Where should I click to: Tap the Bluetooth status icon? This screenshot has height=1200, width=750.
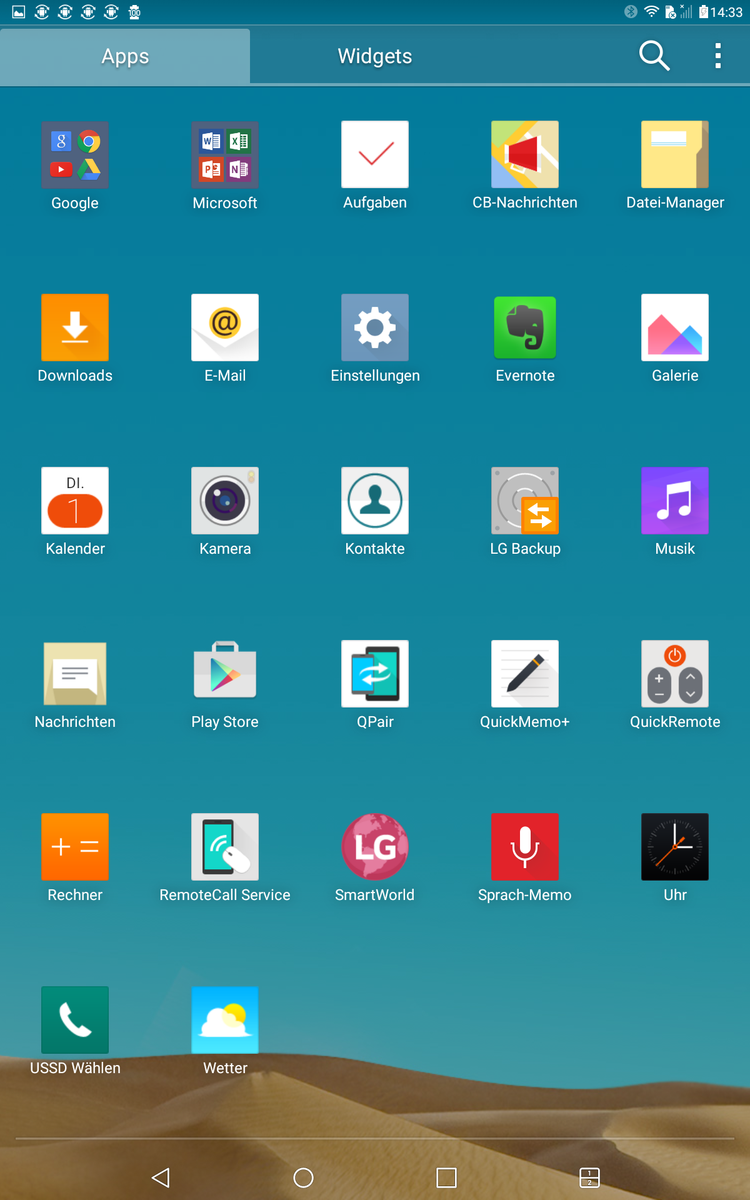pos(631,12)
